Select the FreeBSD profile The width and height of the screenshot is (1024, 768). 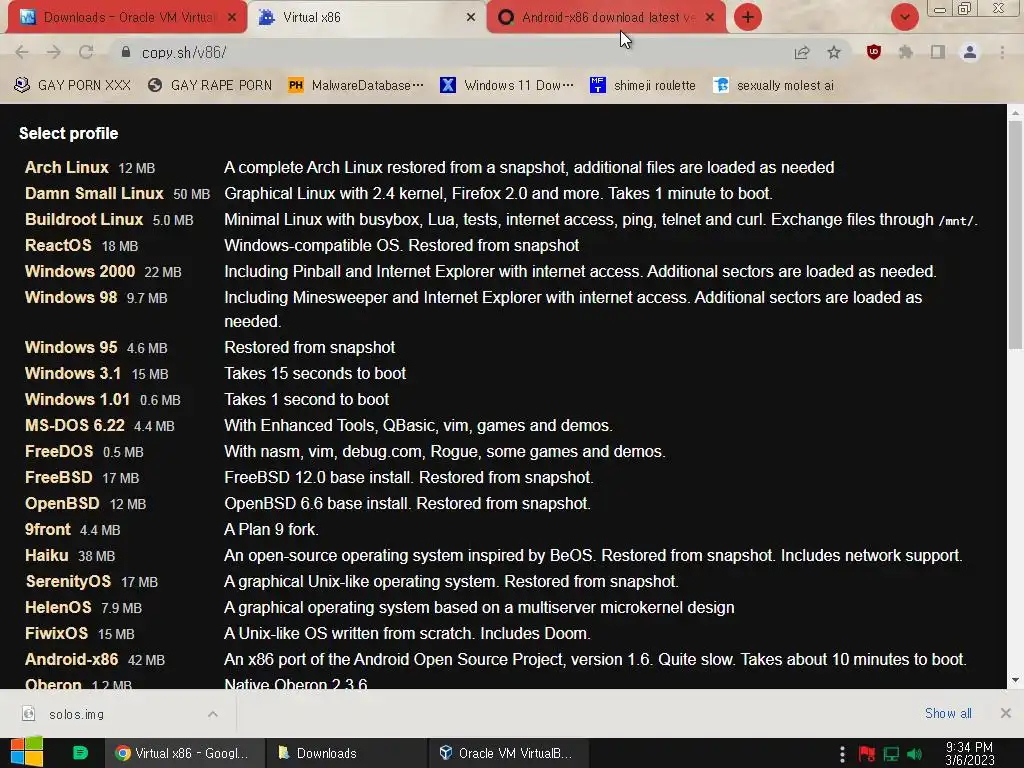coord(59,478)
